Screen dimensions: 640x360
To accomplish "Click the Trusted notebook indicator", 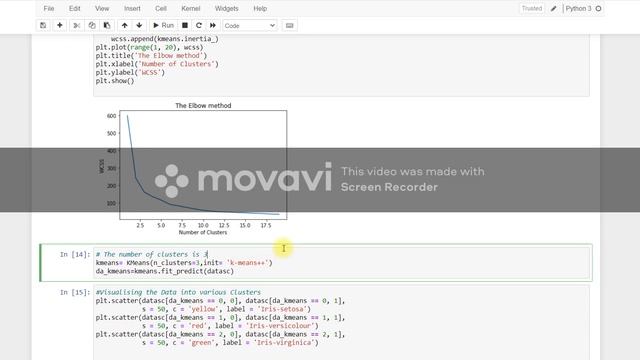I will pyautogui.click(x=531, y=8).
